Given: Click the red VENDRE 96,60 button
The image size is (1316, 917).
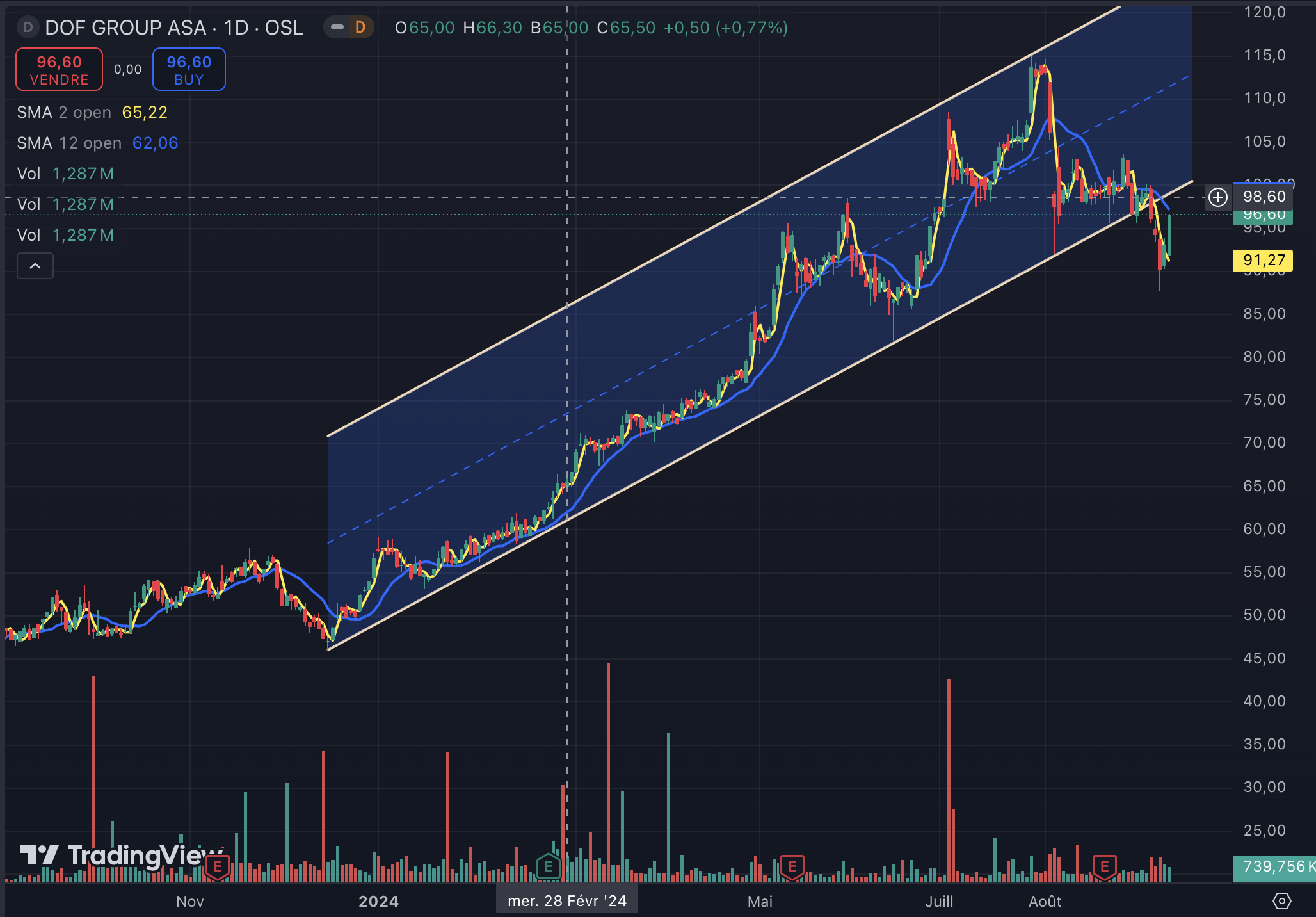Looking at the screenshot, I should click(59, 69).
